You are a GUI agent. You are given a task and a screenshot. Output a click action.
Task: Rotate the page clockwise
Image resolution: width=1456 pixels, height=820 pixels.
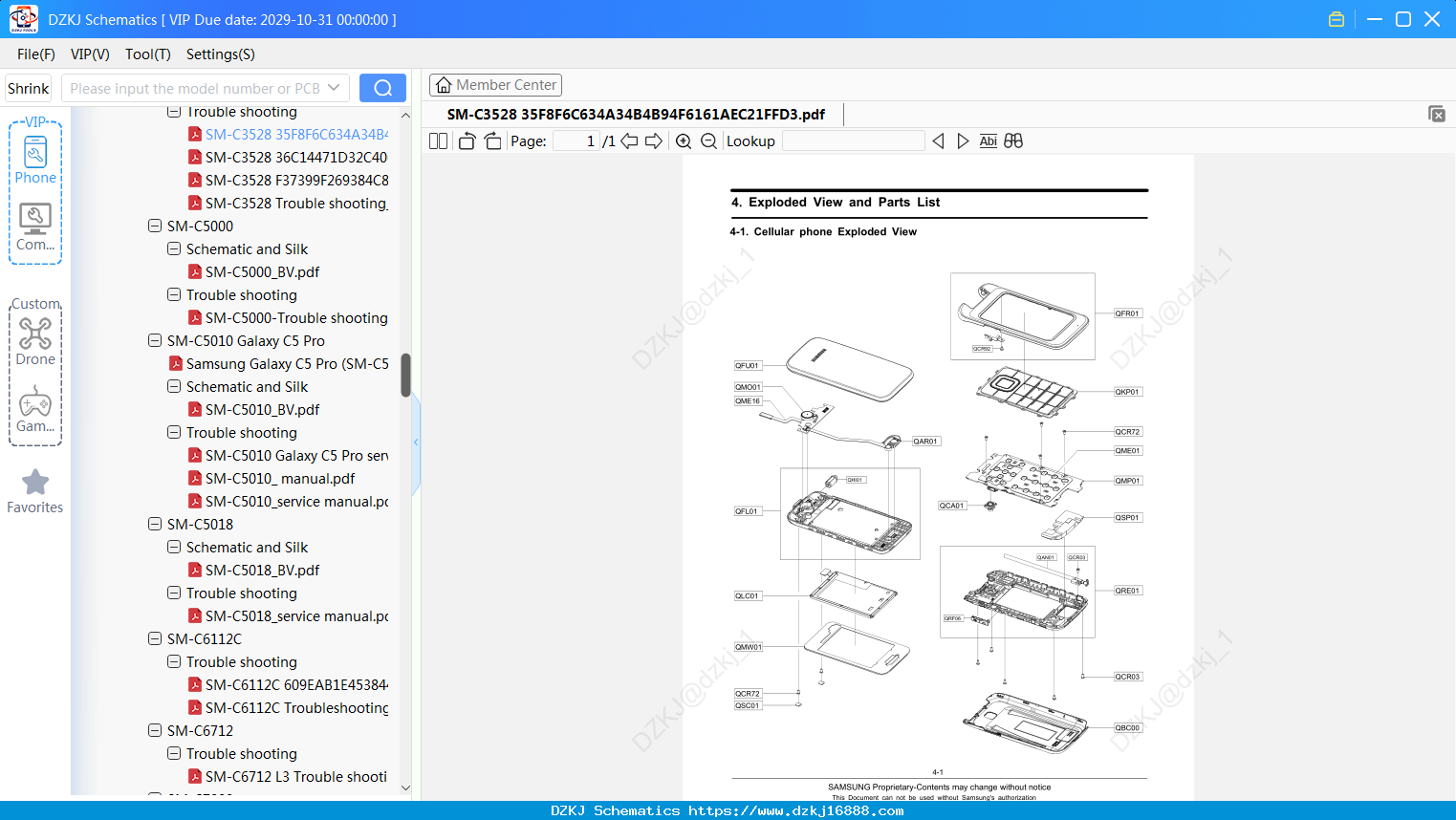[492, 141]
